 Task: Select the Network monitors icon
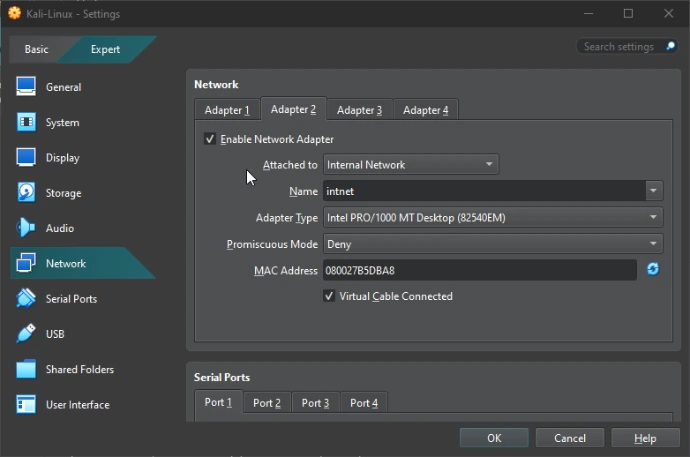26,263
